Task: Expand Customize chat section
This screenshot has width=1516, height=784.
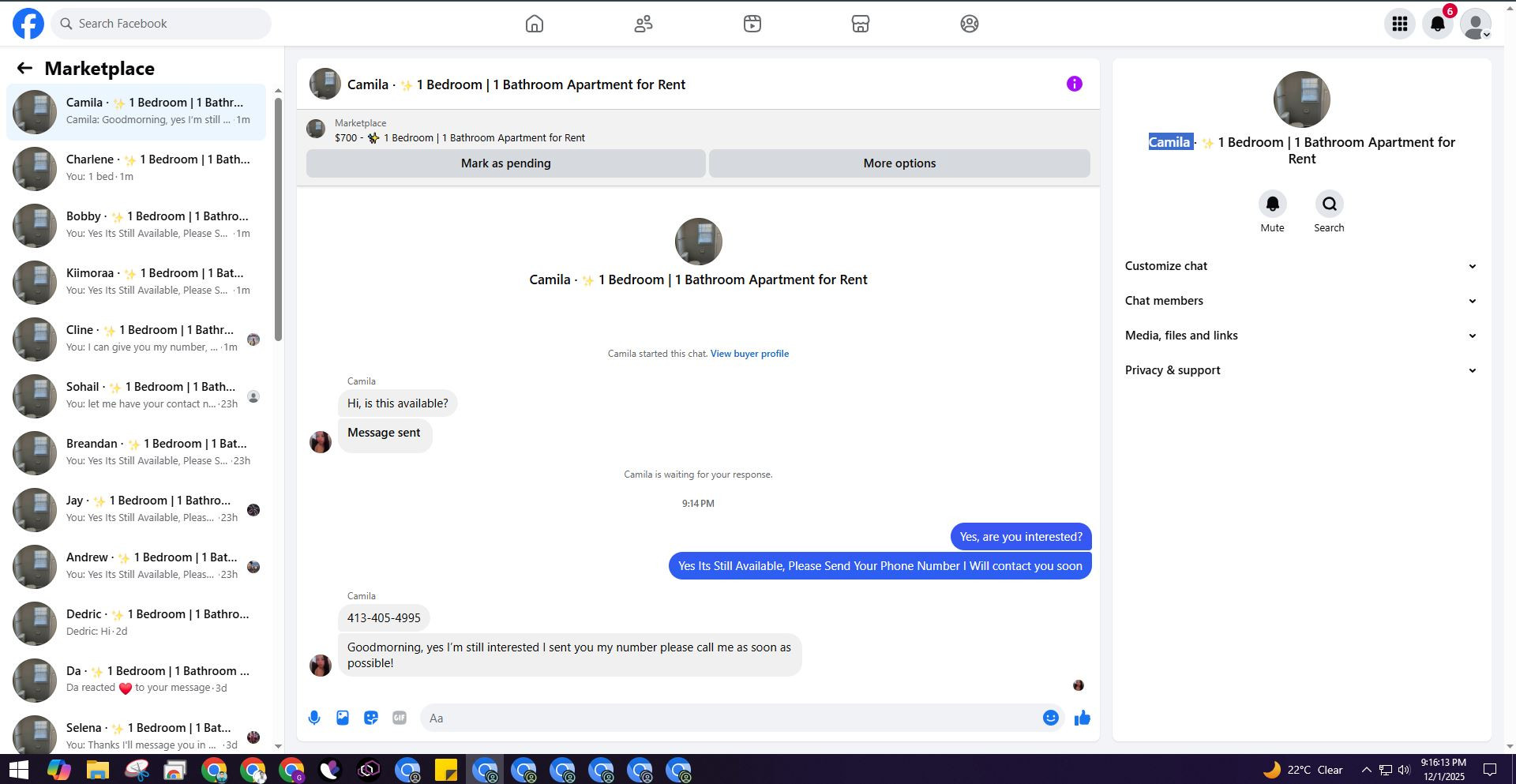Action: (x=1301, y=266)
